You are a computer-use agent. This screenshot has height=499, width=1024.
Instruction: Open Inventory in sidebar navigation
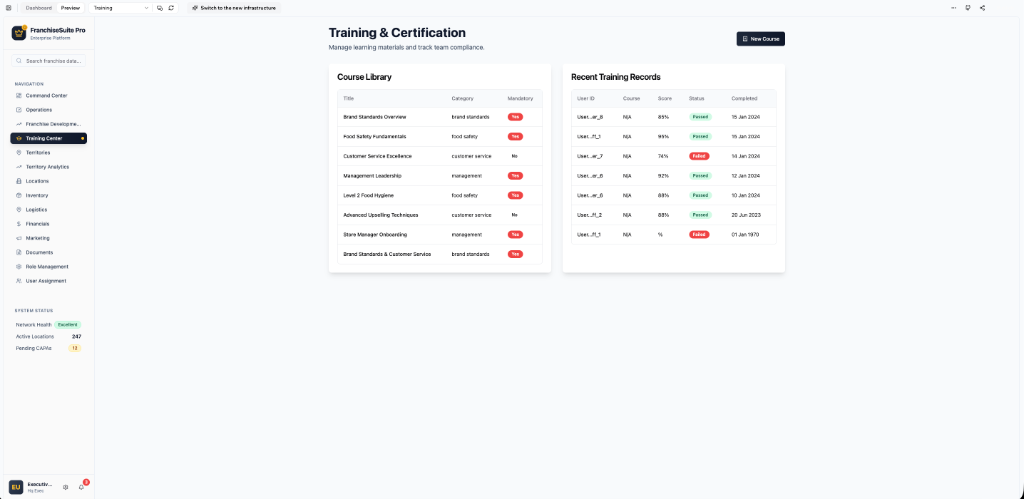48,195
